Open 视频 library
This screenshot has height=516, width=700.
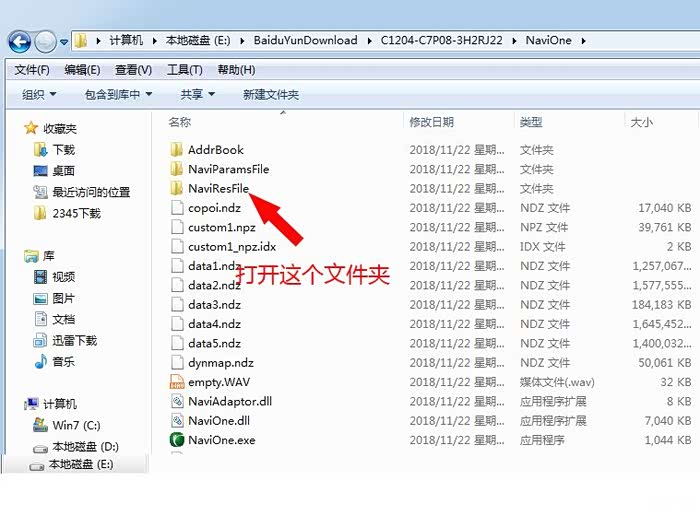coord(63,277)
